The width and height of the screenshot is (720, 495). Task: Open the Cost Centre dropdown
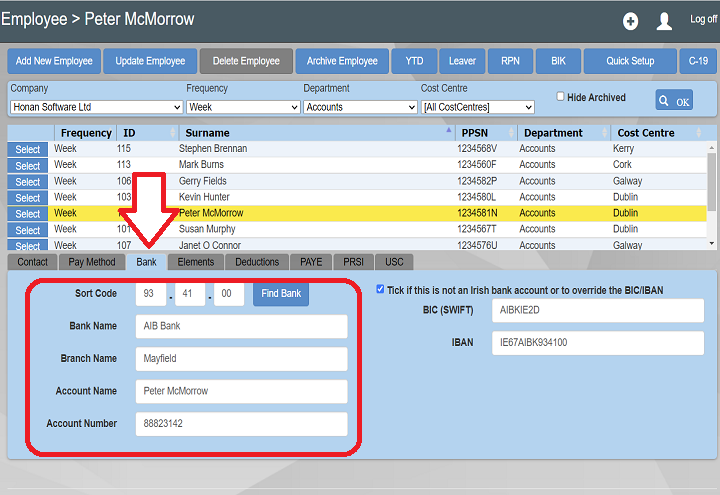pos(477,107)
